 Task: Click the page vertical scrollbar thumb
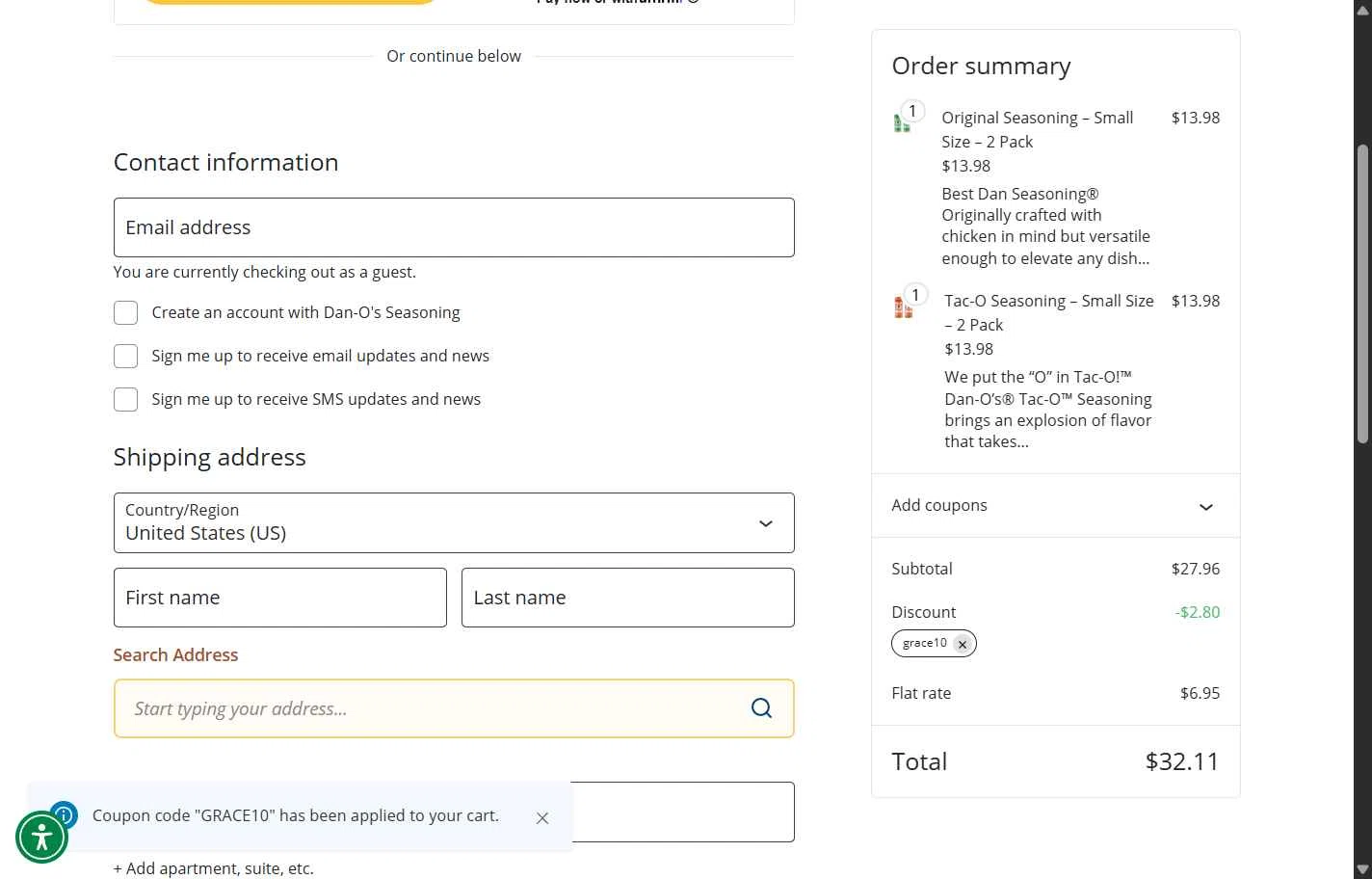(x=1362, y=294)
